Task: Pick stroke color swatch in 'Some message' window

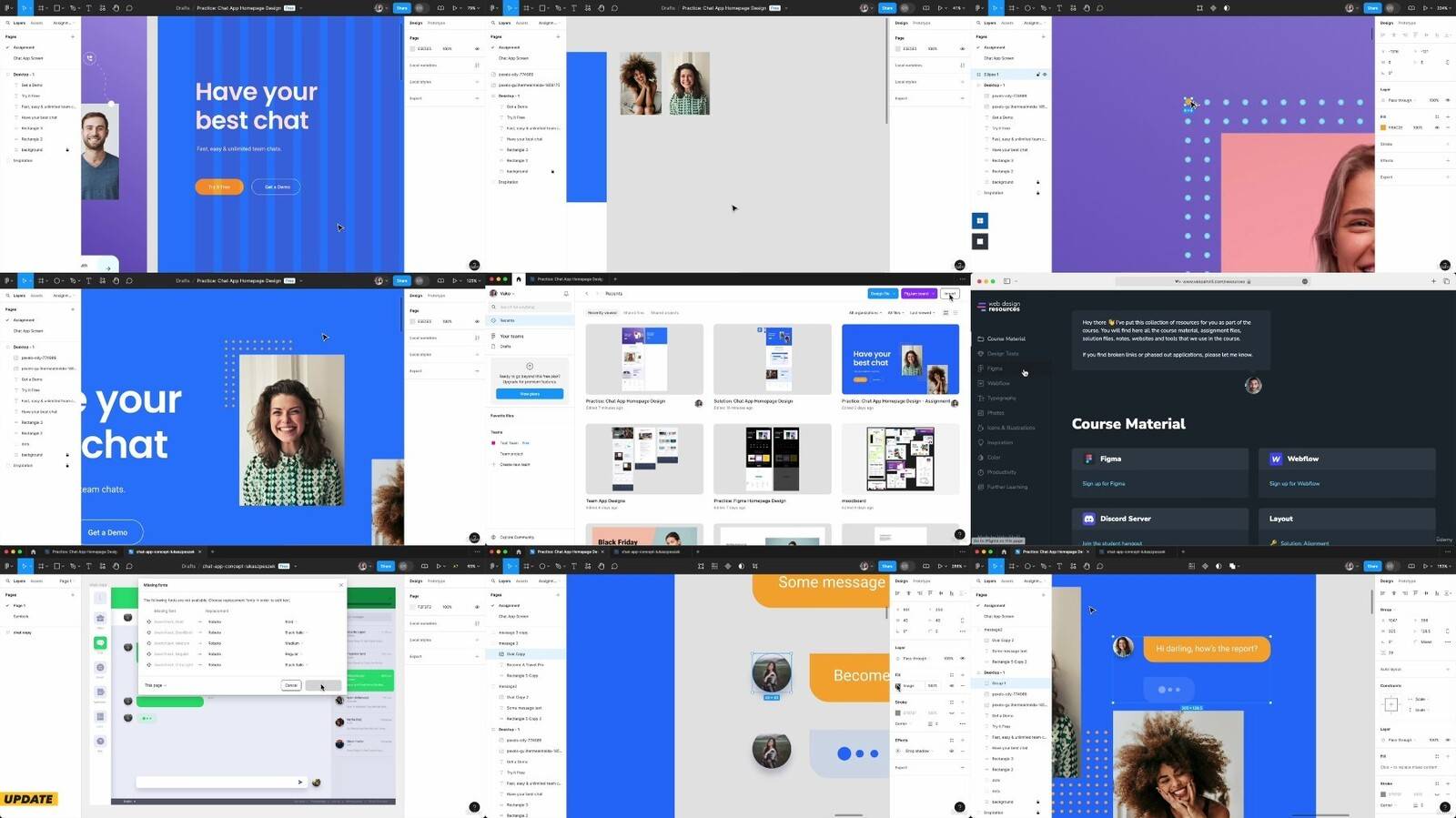Action: [898, 713]
